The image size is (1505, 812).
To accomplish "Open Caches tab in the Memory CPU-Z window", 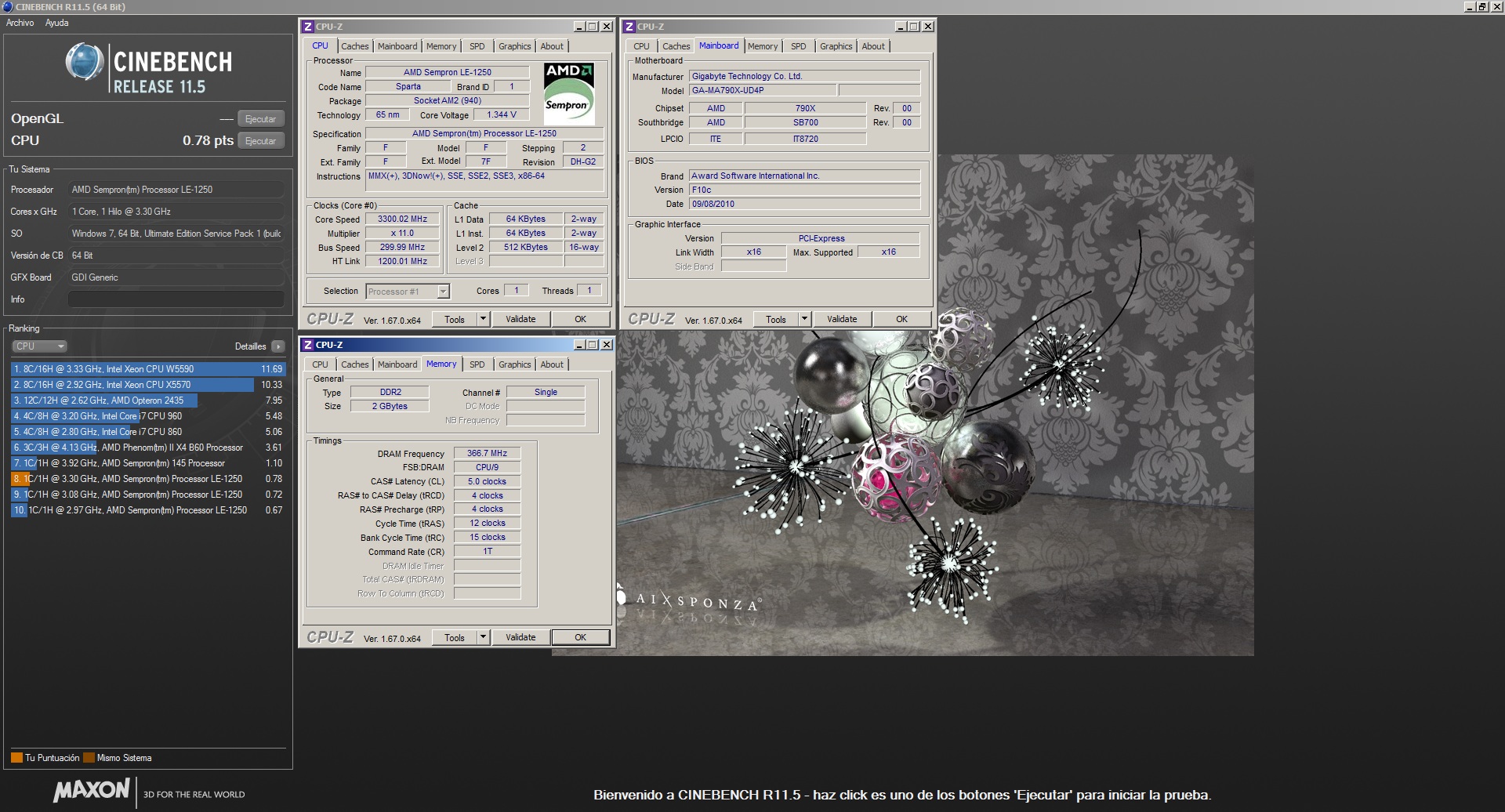I will [354, 364].
